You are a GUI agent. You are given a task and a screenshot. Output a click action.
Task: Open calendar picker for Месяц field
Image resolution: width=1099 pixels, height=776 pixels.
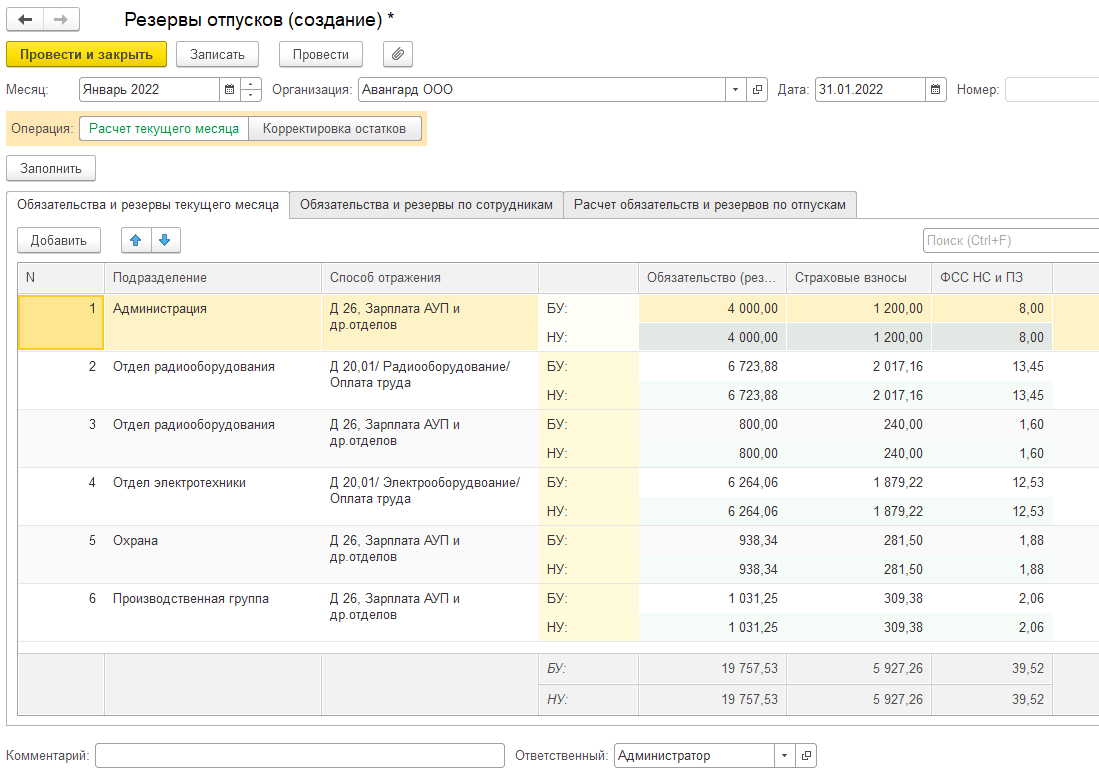coord(230,89)
